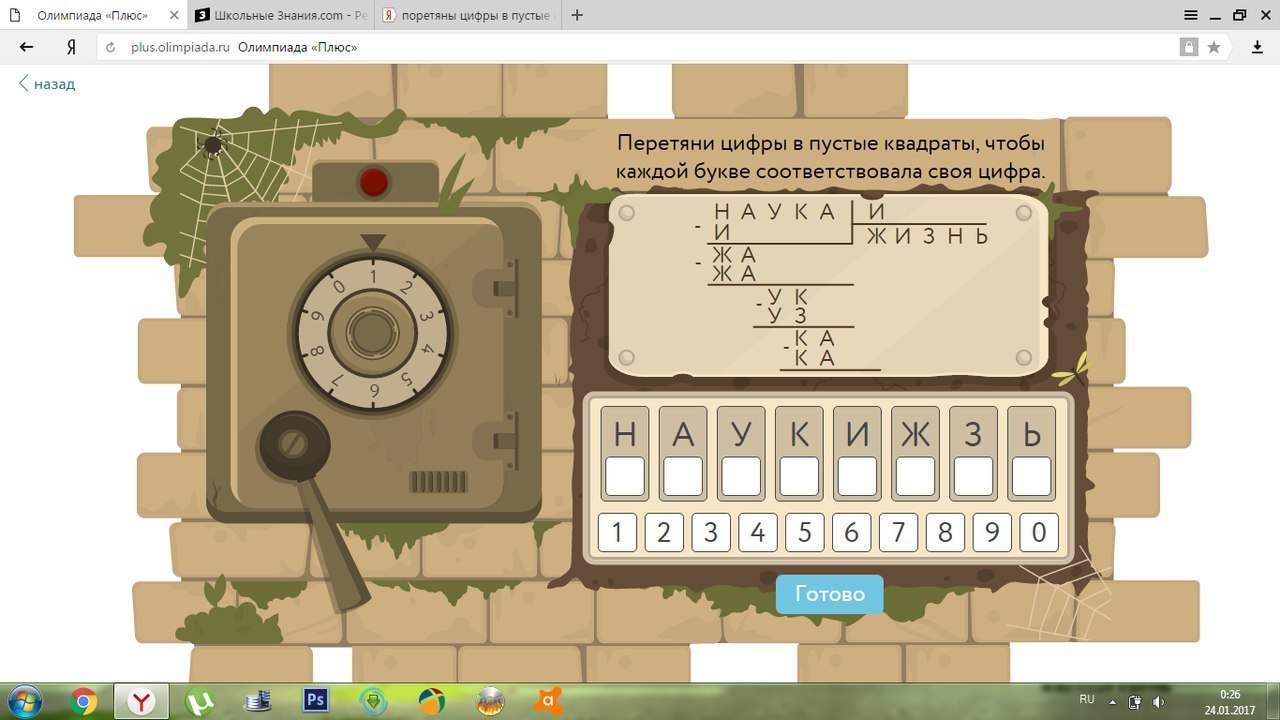The image size is (1280, 720).
Task: Close the Олимпиада «Плюс» tab
Action: click(x=172, y=15)
